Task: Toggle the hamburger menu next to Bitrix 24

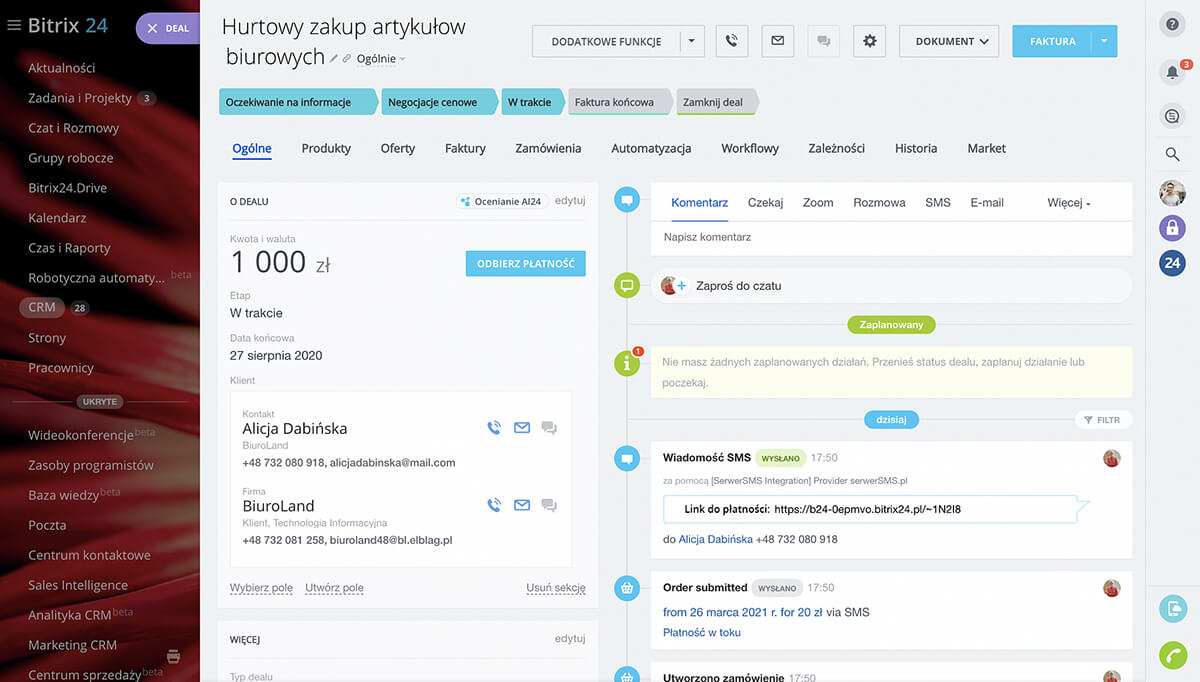Action: click(14, 26)
